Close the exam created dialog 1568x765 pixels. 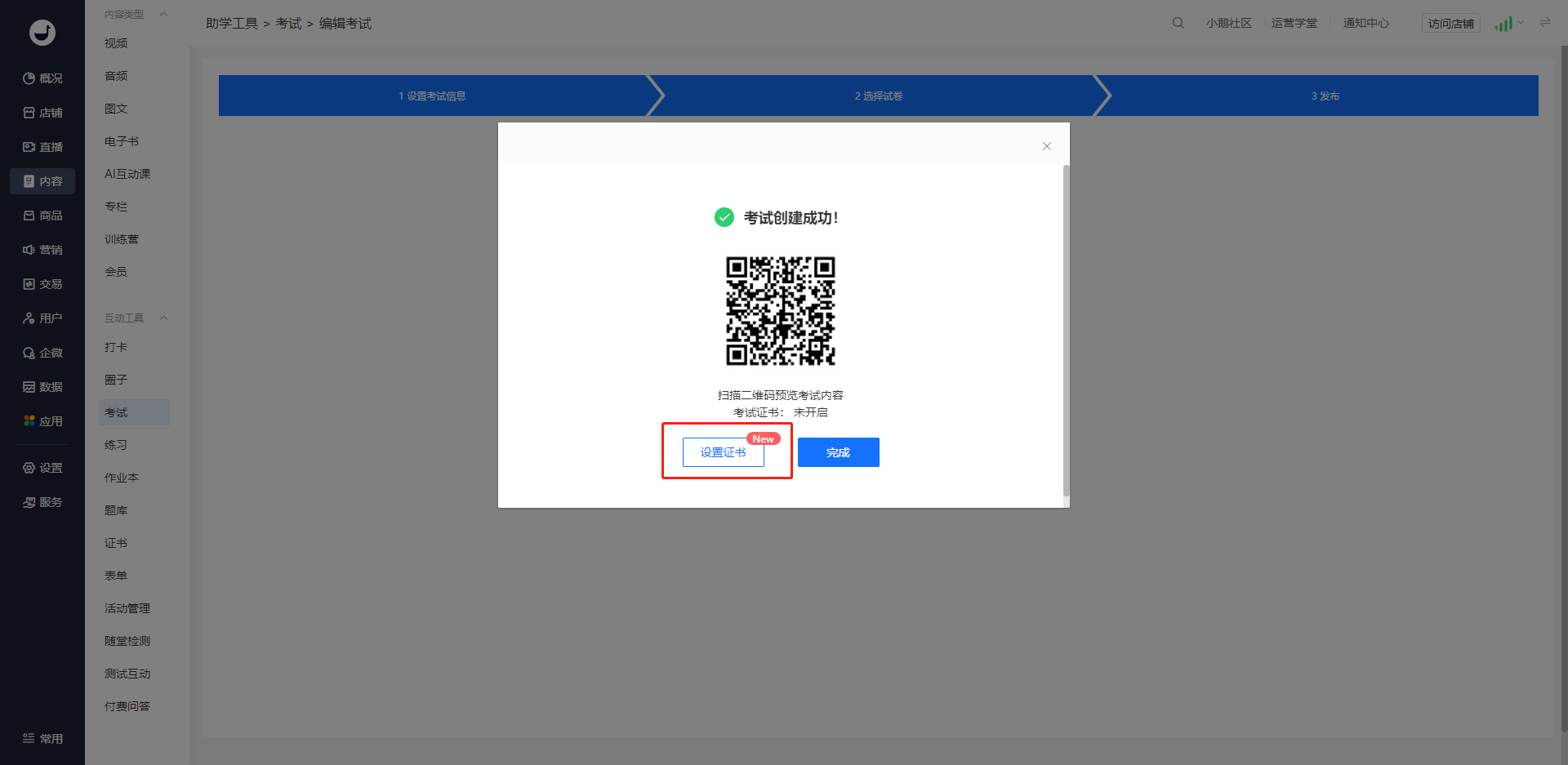1046,146
